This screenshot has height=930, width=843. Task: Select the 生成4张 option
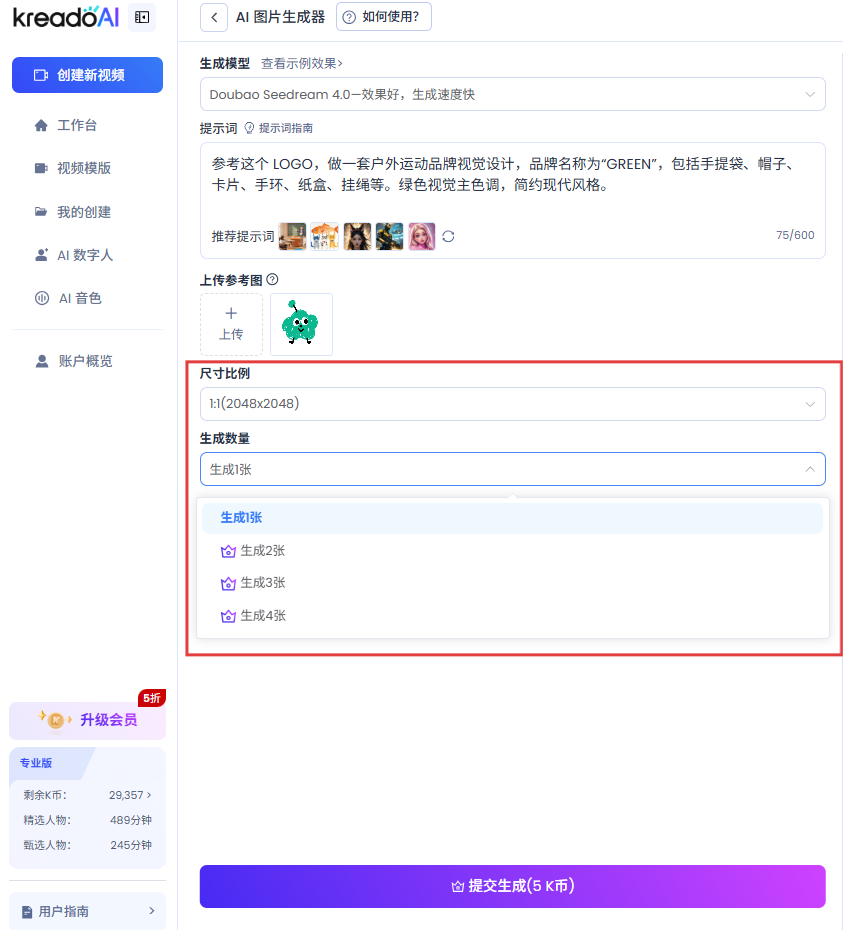[x=263, y=616]
